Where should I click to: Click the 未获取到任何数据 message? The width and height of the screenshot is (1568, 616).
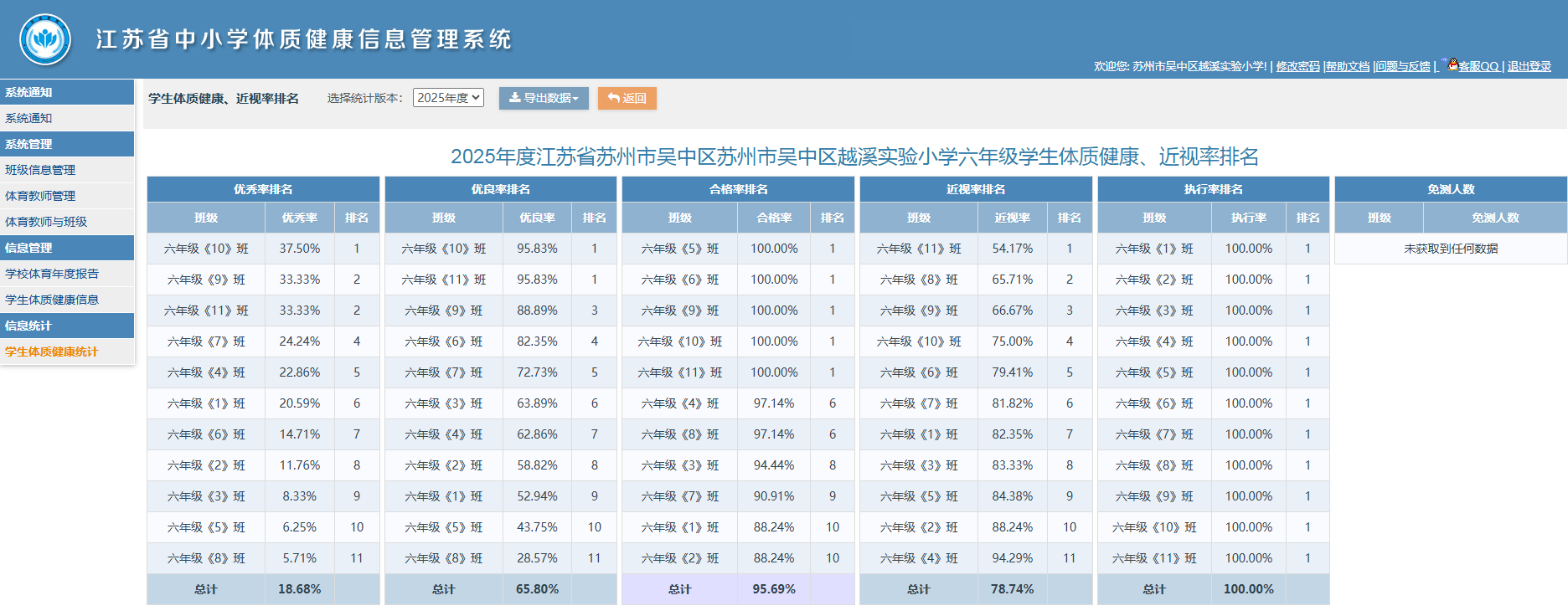[1451, 249]
